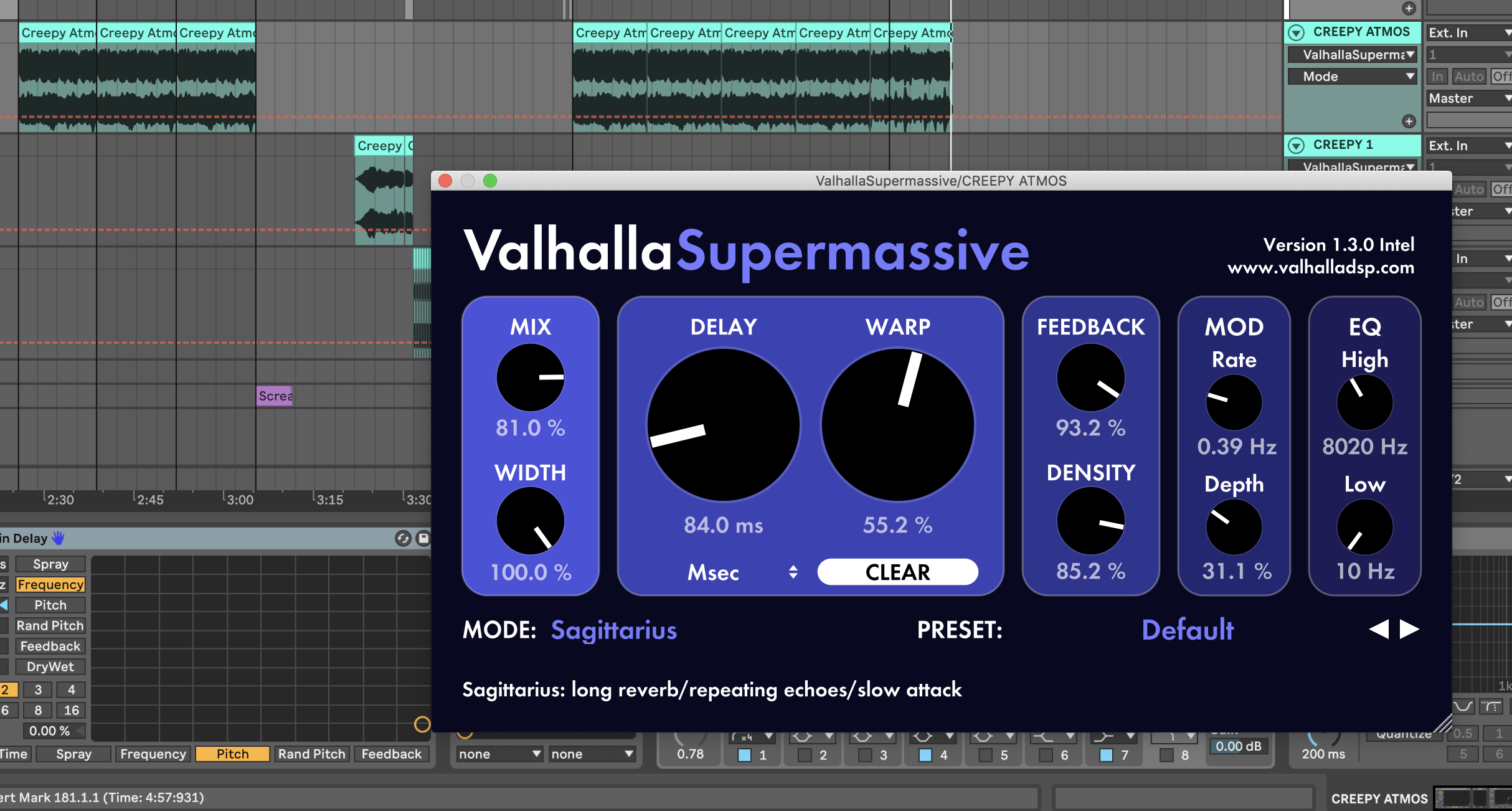Viewport: 1512px width, 811px height.
Task: Click the Sagittarius mode name
Action: click(x=614, y=630)
